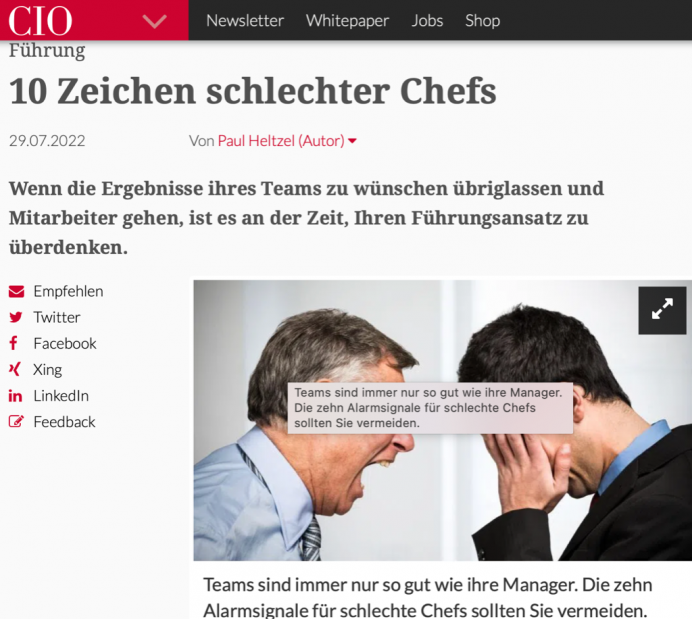Expand the CIO header chevron menu

pos(154,21)
